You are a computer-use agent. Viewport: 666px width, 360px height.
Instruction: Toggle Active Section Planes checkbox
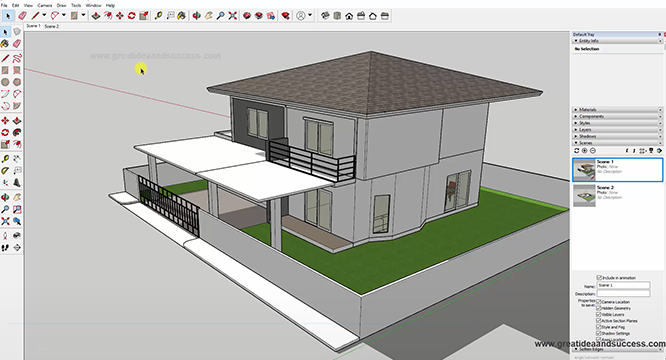click(x=599, y=321)
